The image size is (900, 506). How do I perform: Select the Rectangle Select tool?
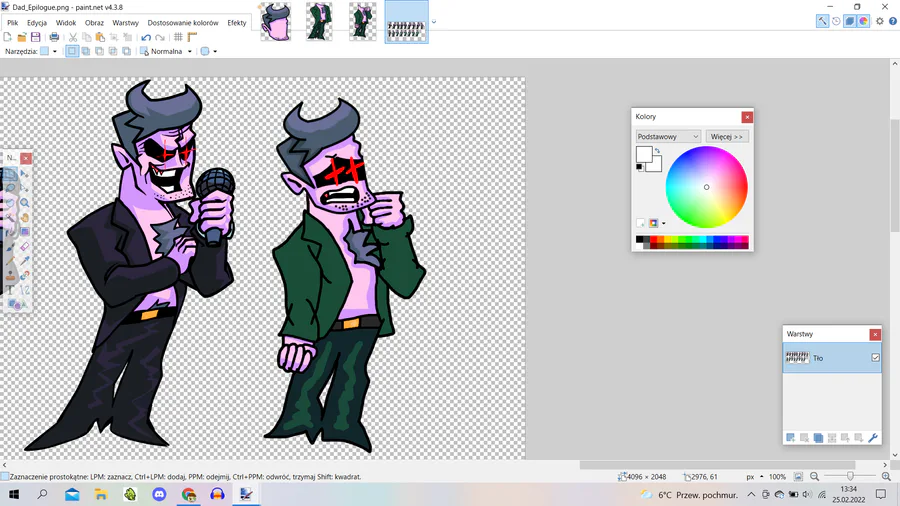pos(10,173)
